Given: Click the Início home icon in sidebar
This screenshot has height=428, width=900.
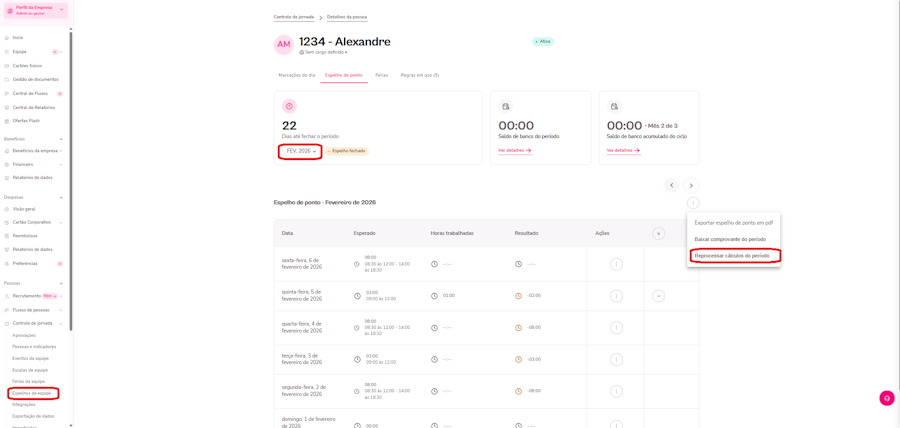Looking at the screenshot, I should point(7,38).
